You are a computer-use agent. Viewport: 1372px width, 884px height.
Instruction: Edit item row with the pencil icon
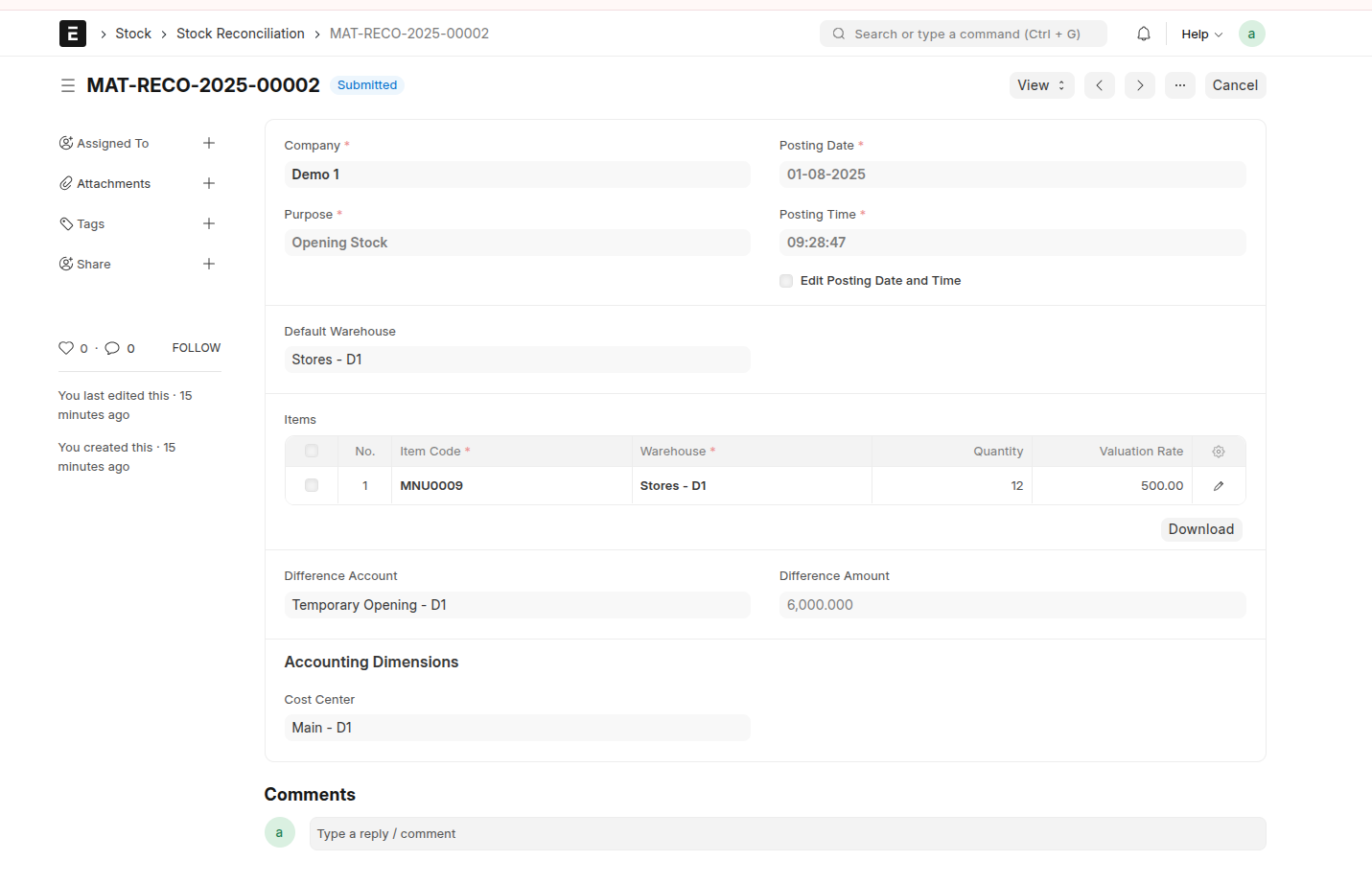pos(1218,485)
